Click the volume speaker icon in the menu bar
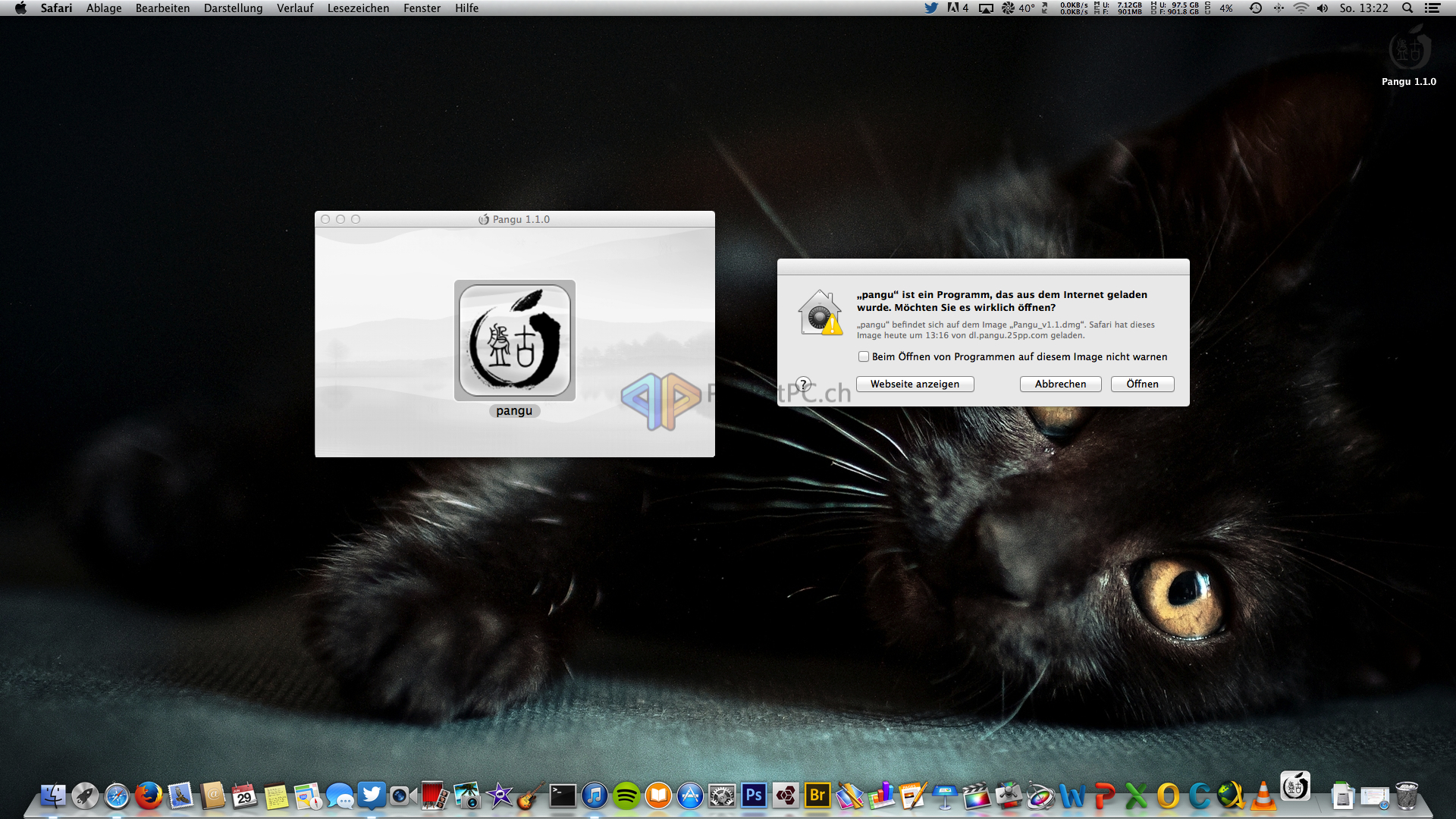The image size is (1456, 819). click(x=1323, y=8)
